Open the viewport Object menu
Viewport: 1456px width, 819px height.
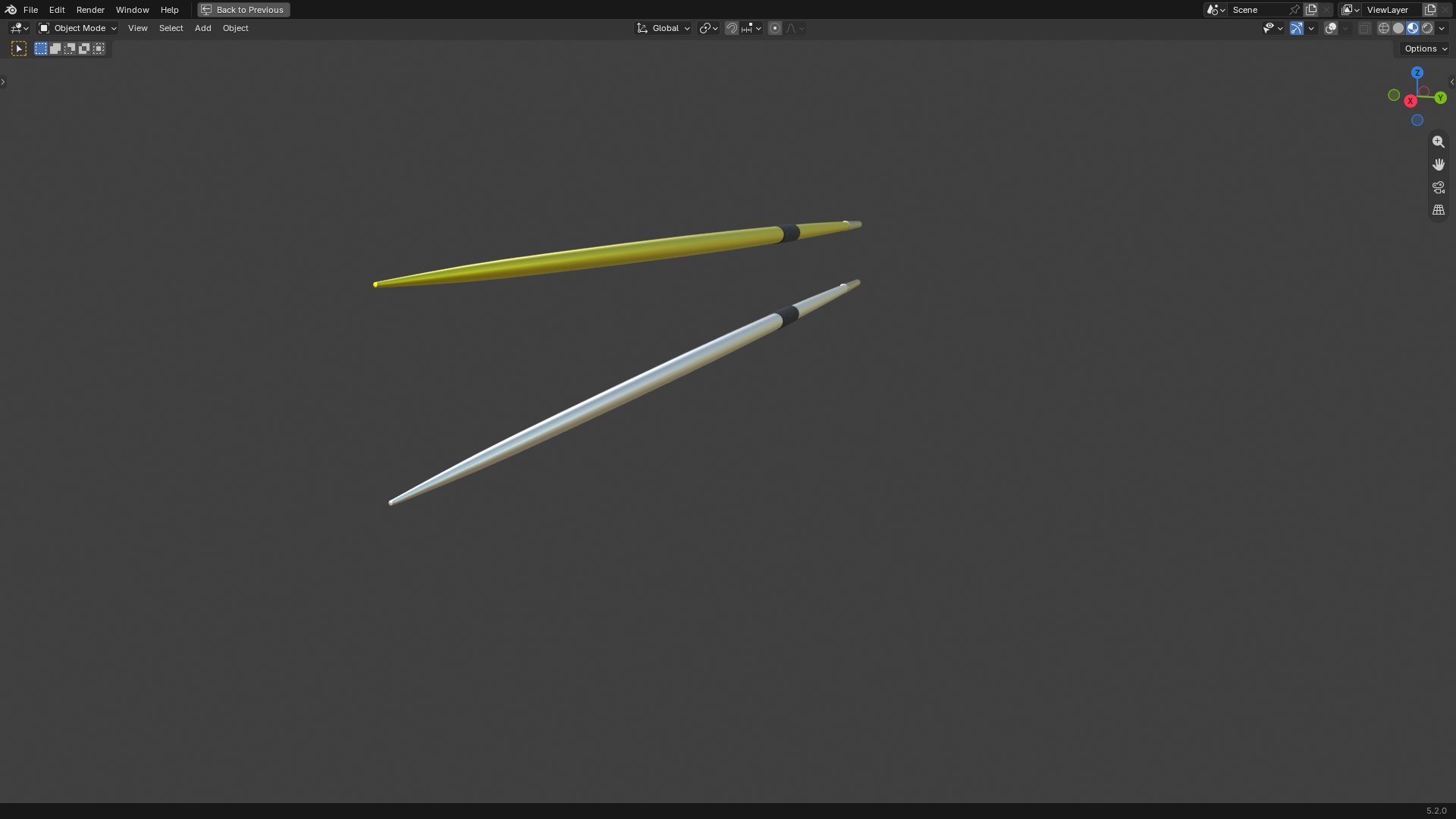click(235, 28)
